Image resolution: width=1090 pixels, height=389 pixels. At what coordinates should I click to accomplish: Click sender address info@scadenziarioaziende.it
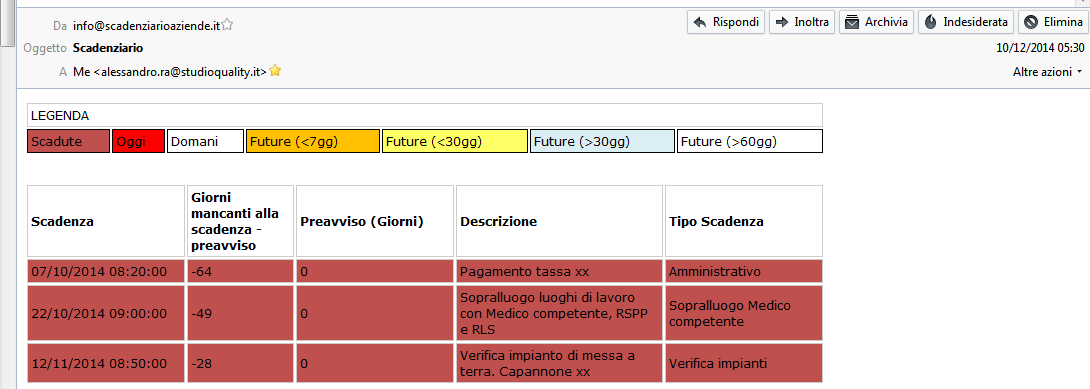click(147, 26)
